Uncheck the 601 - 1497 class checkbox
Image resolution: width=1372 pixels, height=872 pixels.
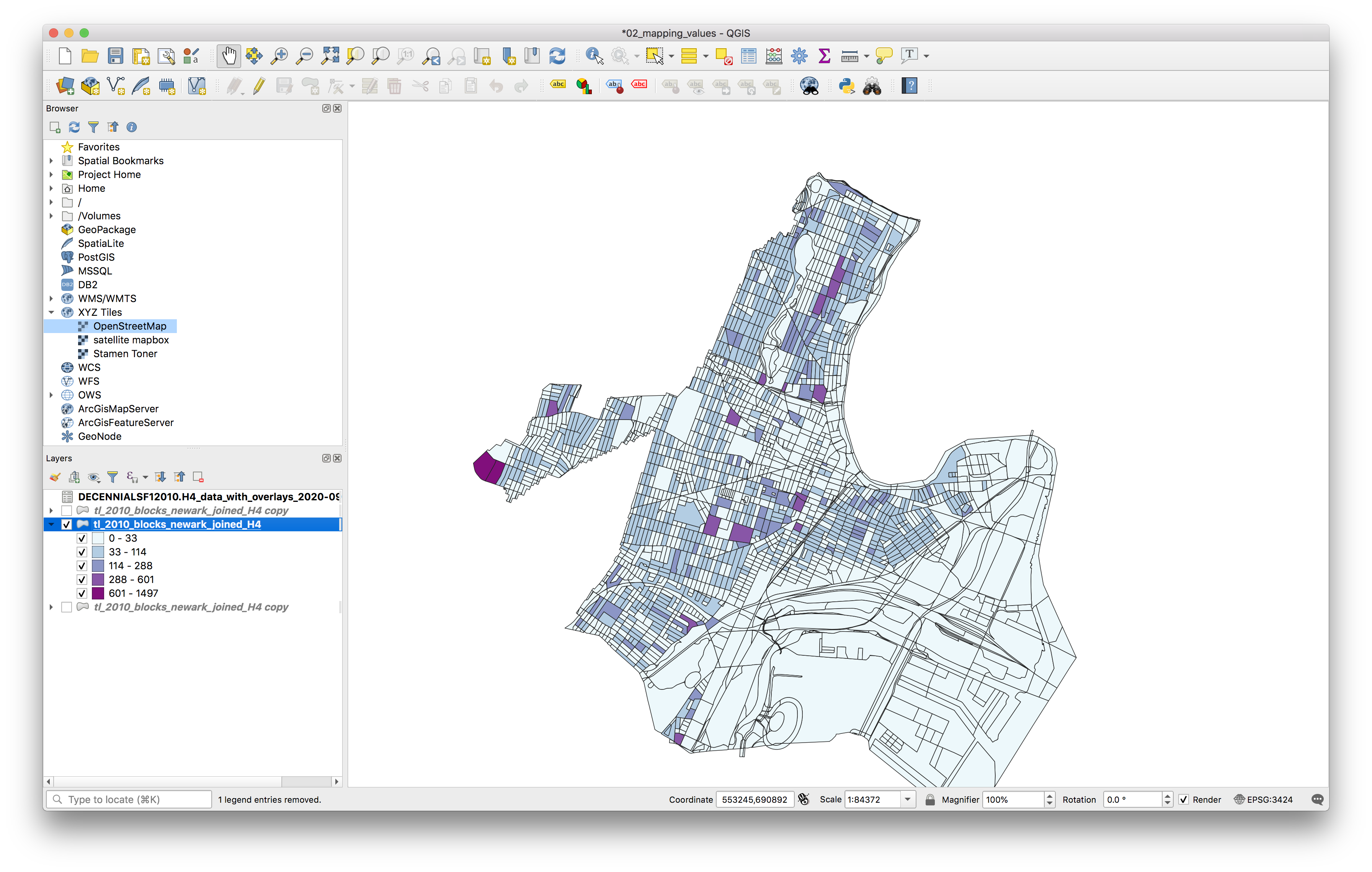[82, 593]
